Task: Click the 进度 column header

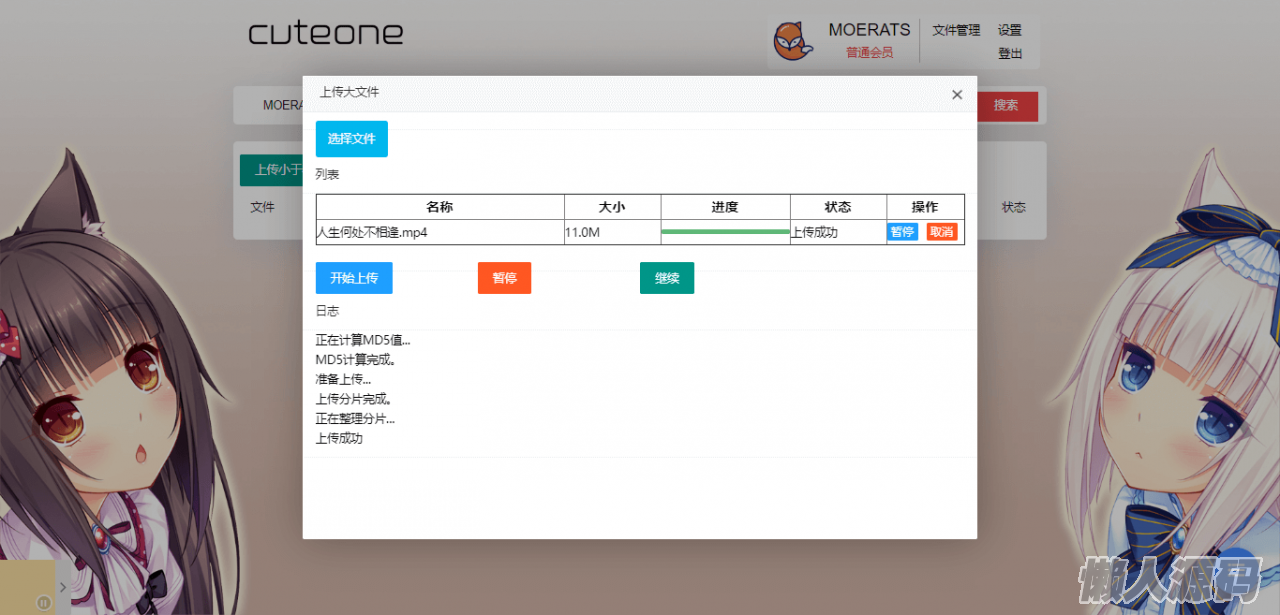Action: pos(725,207)
